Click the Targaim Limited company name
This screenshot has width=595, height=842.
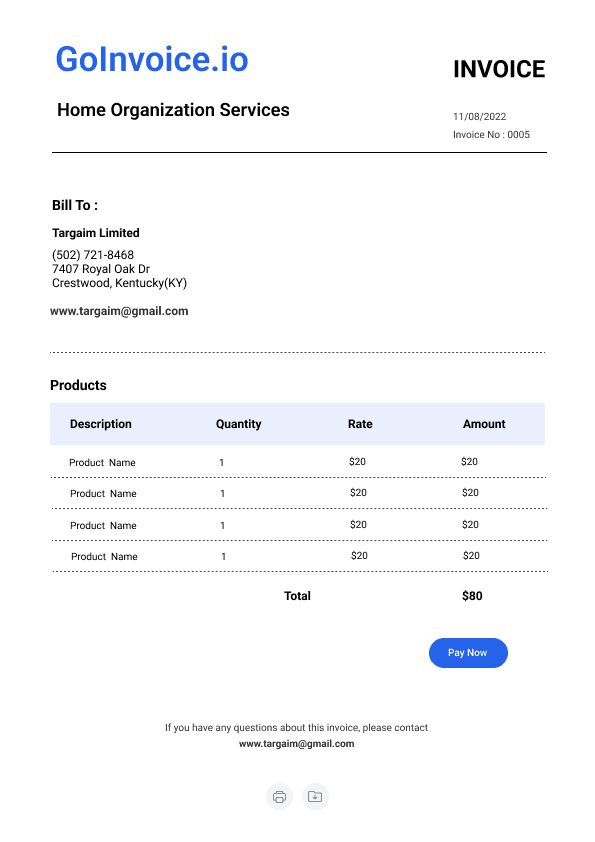(x=96, y=233)
